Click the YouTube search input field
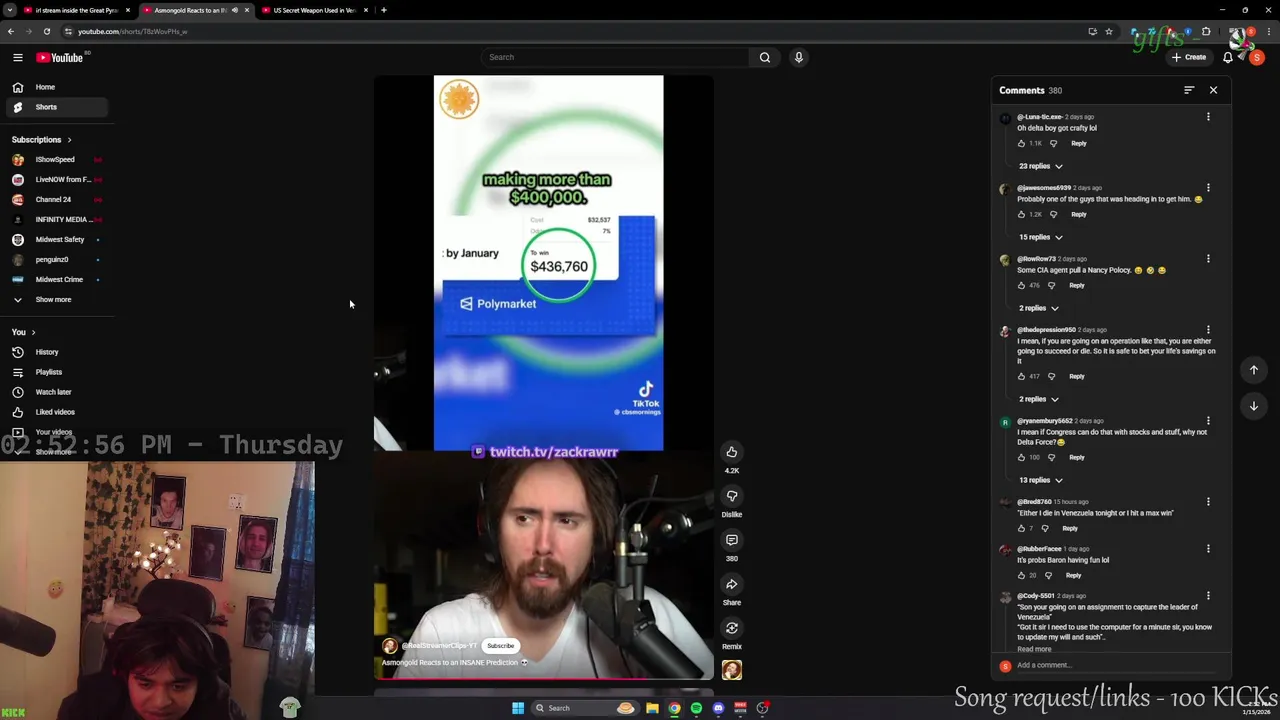The image size is (1280, 720). (615, 57)
